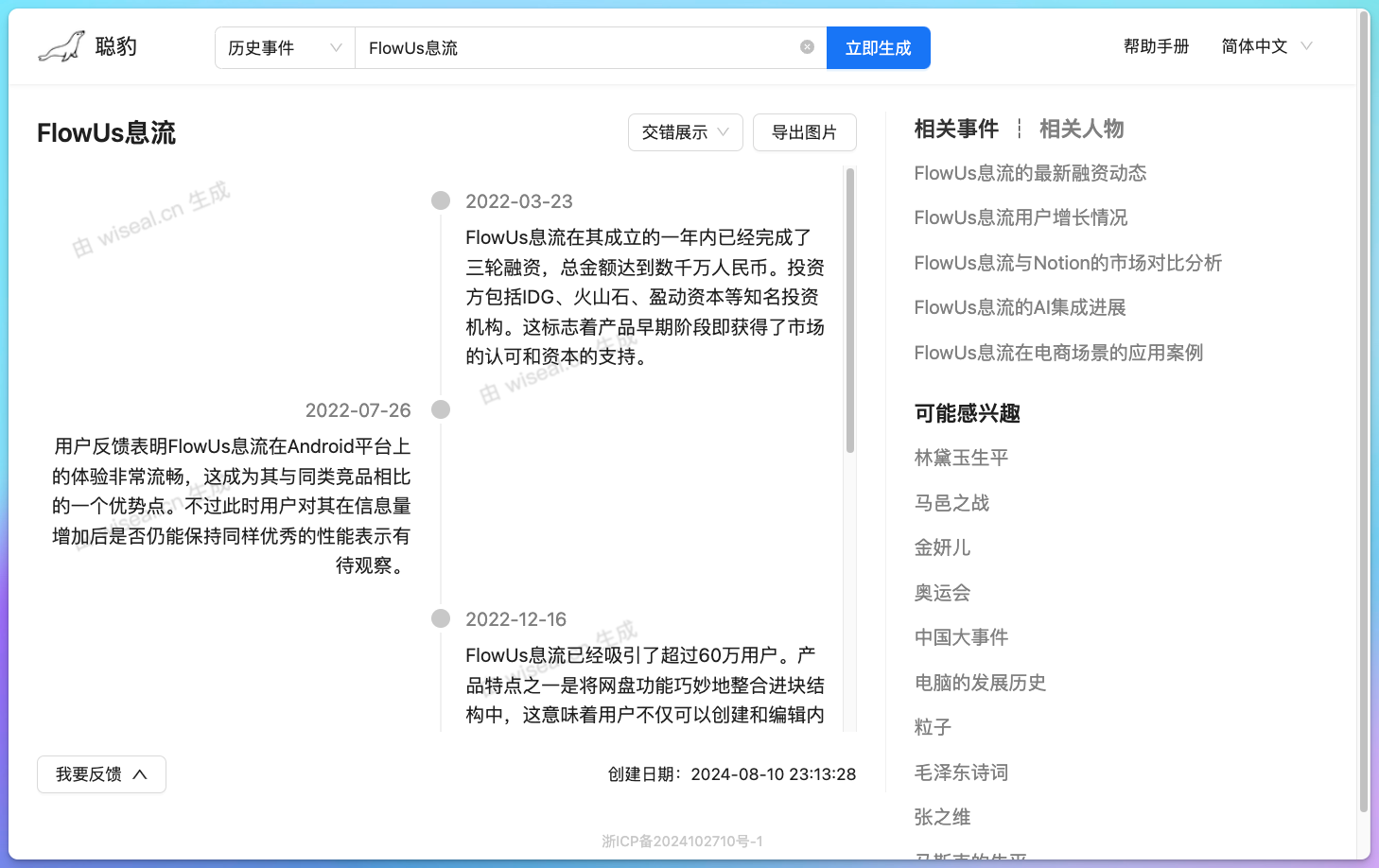Open FlowUs息流在电商场景的应用案例 link
This screenshot has height=868, width=1379.
click(1058, 353)
